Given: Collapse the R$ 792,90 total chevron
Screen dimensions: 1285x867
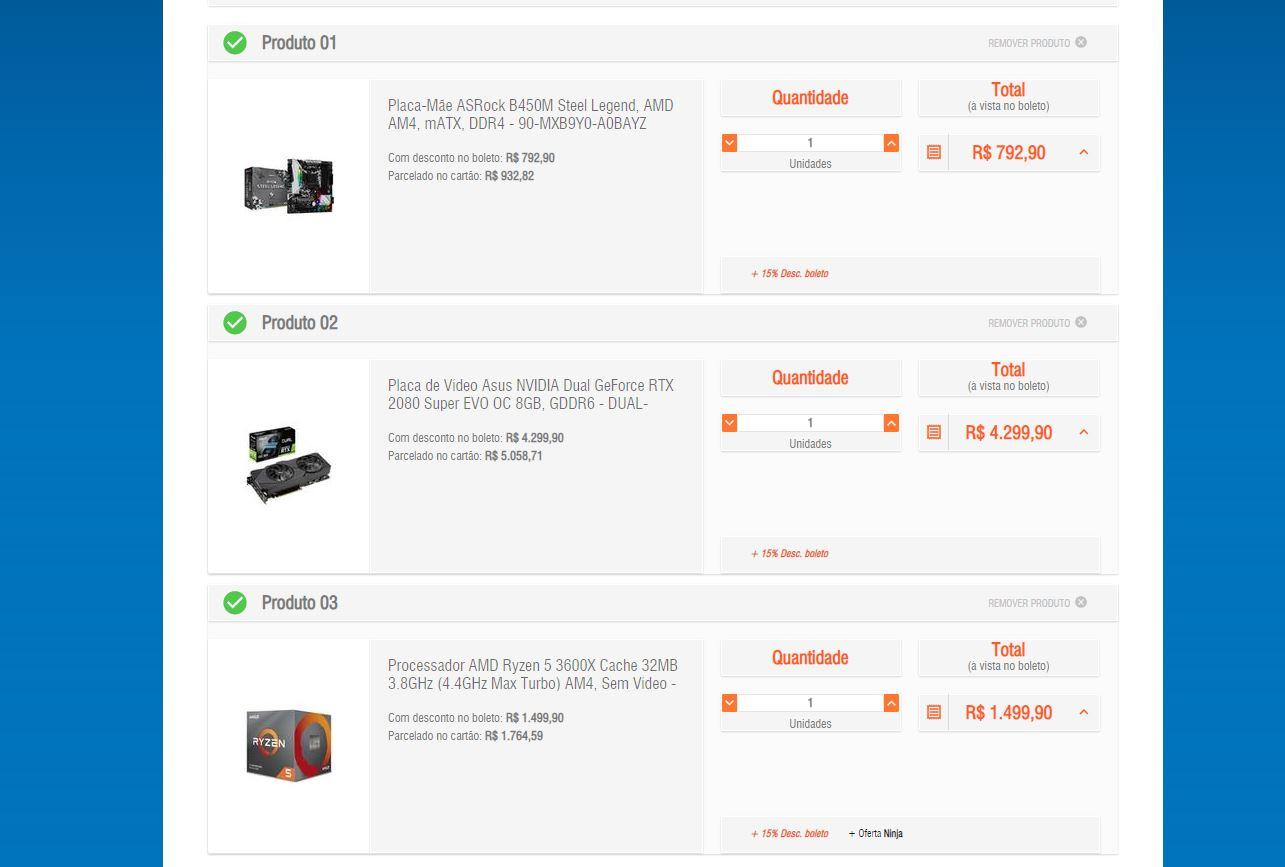Looking at the screenshot, I should [1083, 153].
